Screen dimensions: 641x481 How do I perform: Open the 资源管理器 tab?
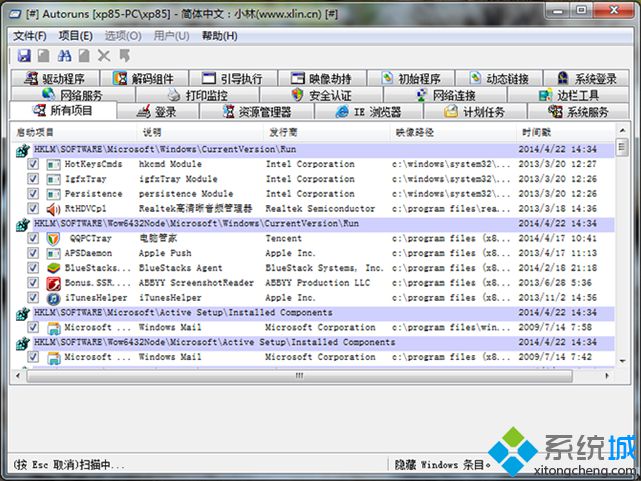pos(257,112)
